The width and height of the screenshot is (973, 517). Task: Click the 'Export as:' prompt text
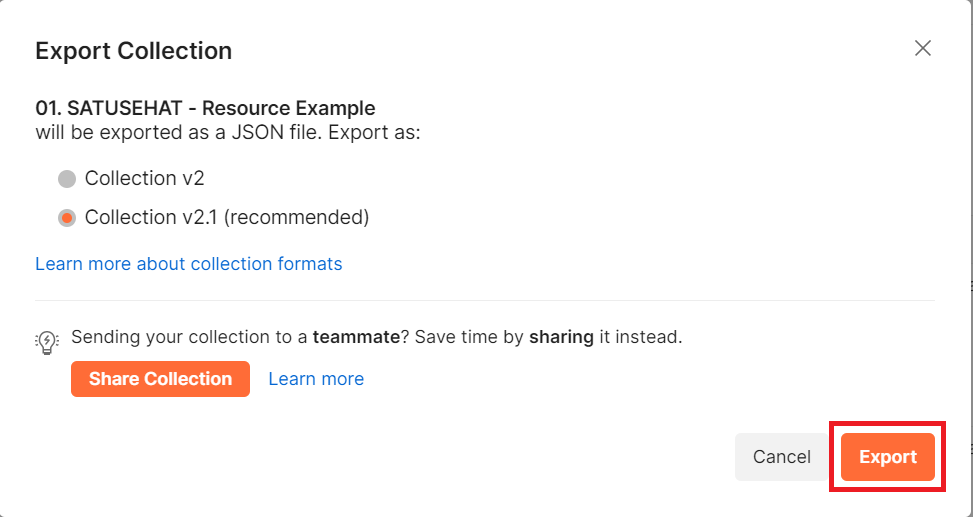coord(375,133)
